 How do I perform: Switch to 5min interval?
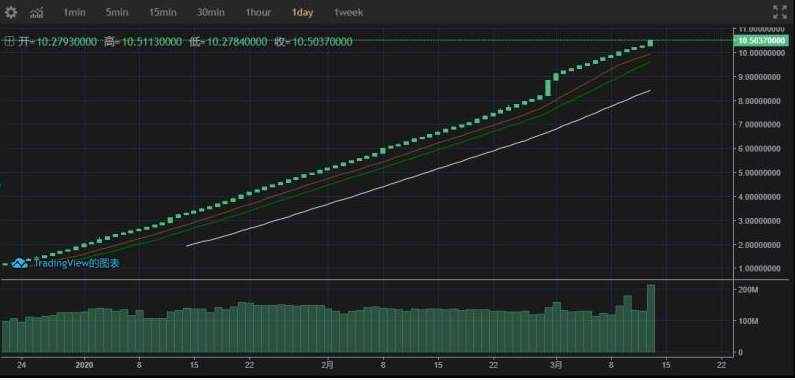117,12
